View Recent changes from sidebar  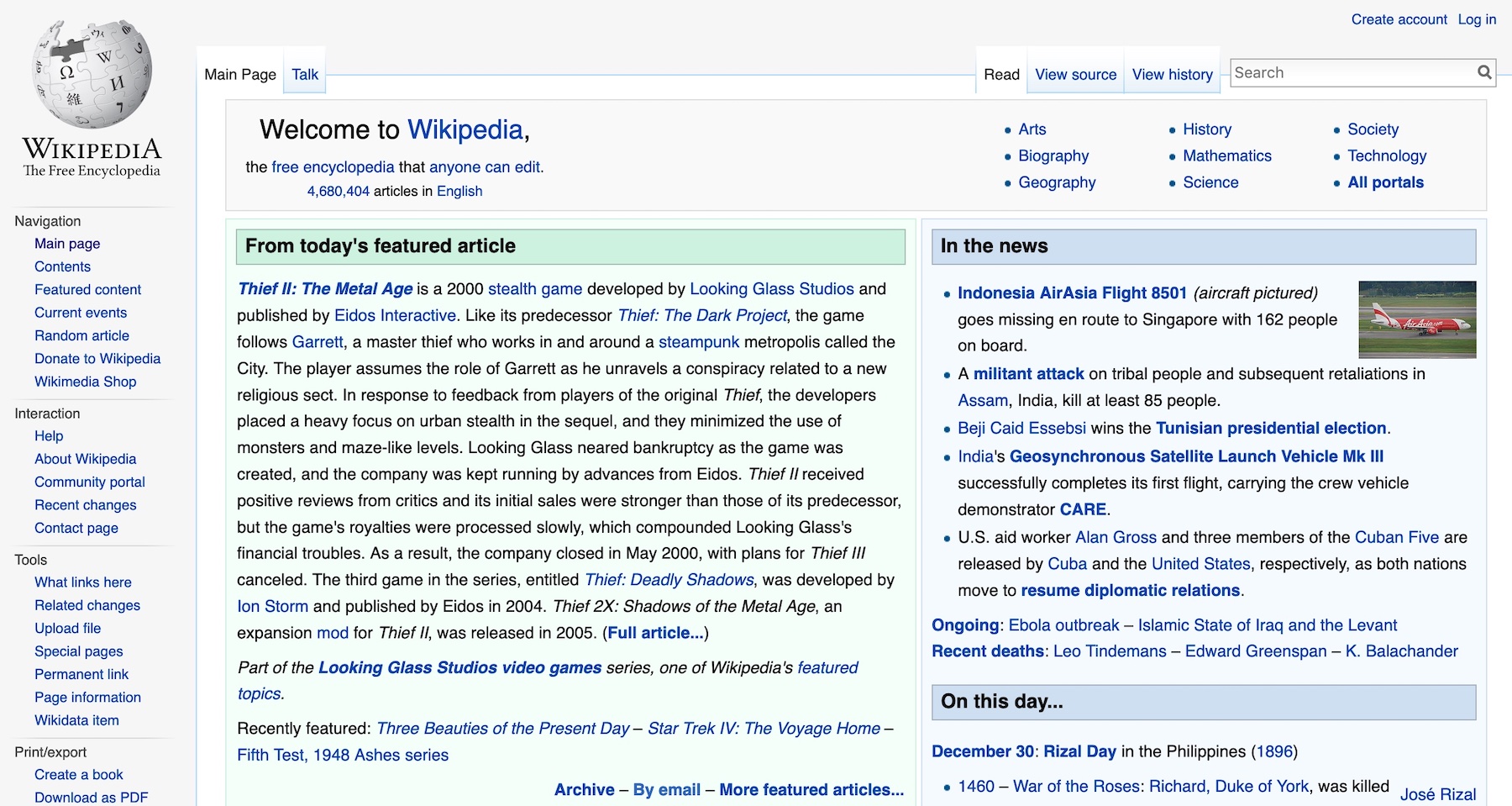tap(85, 505)
